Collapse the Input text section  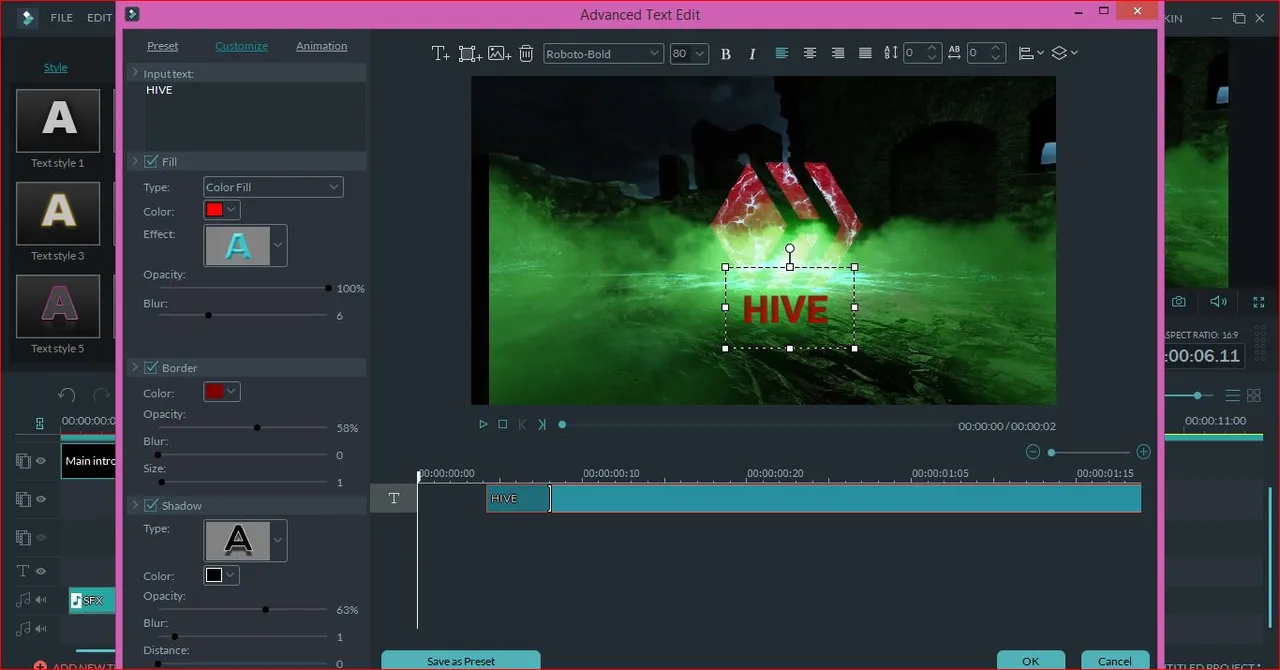tap(135, 74)
